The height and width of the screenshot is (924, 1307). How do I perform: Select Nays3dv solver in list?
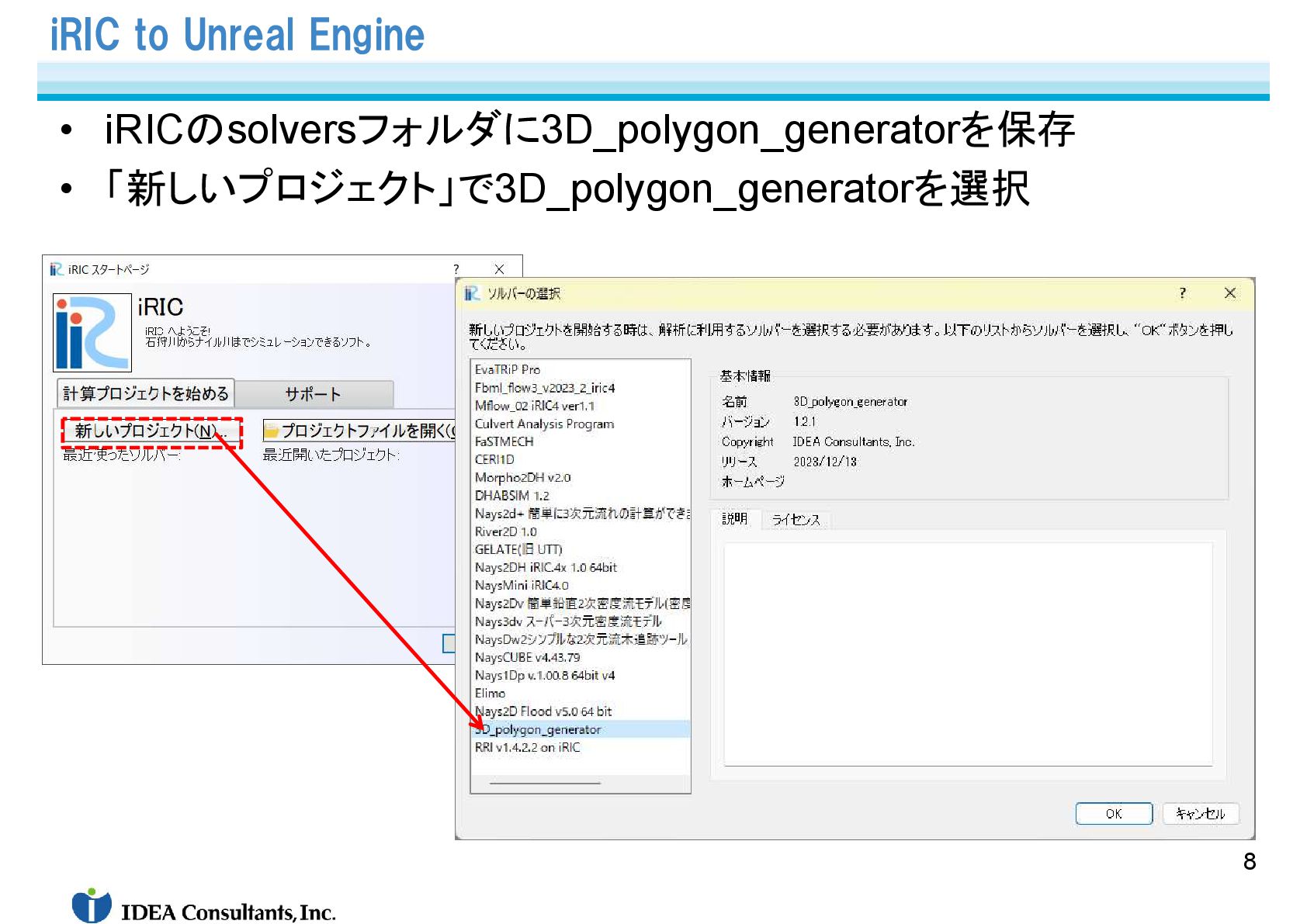click(x=581, y=621)
